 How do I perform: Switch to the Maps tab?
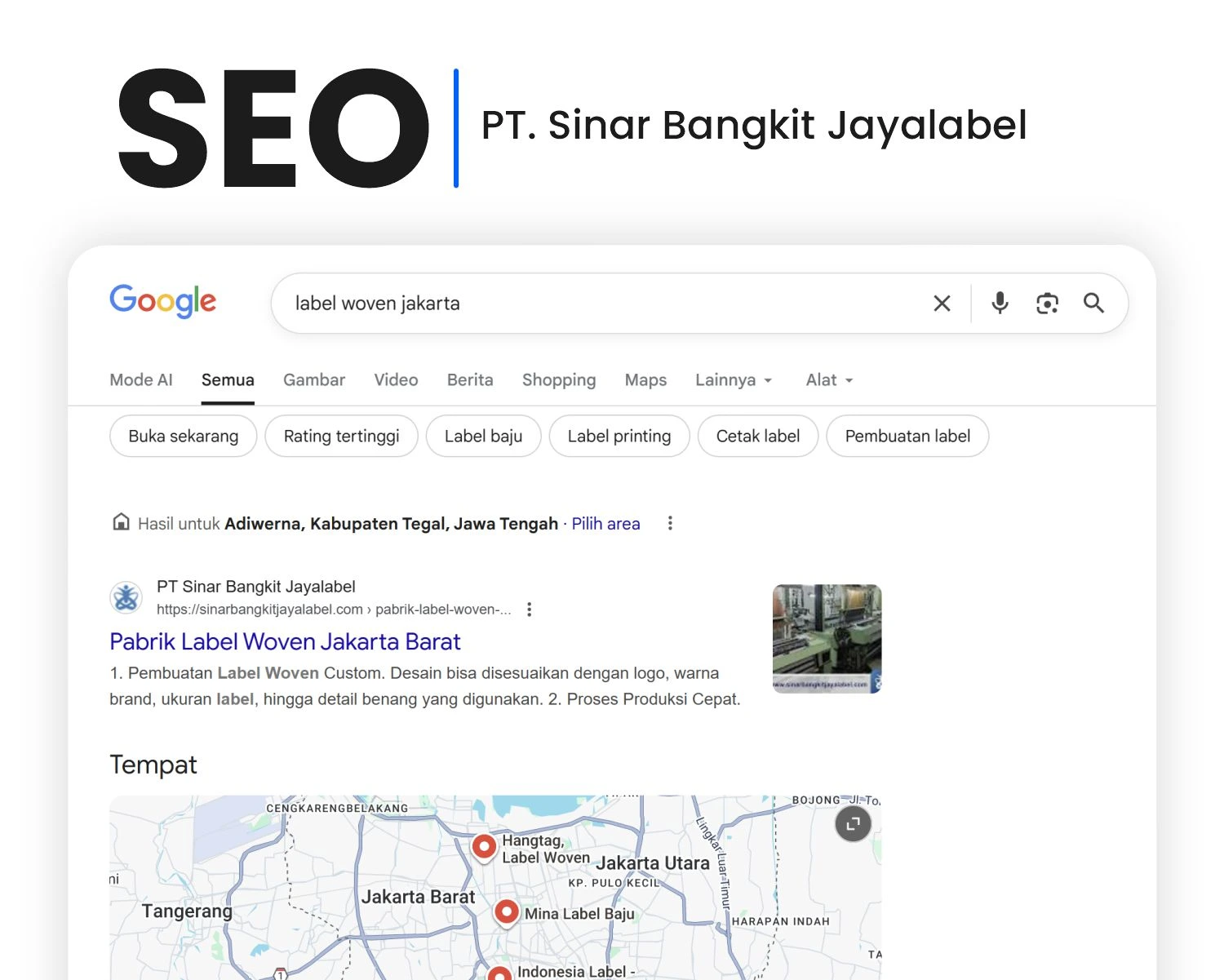point(645,380)
